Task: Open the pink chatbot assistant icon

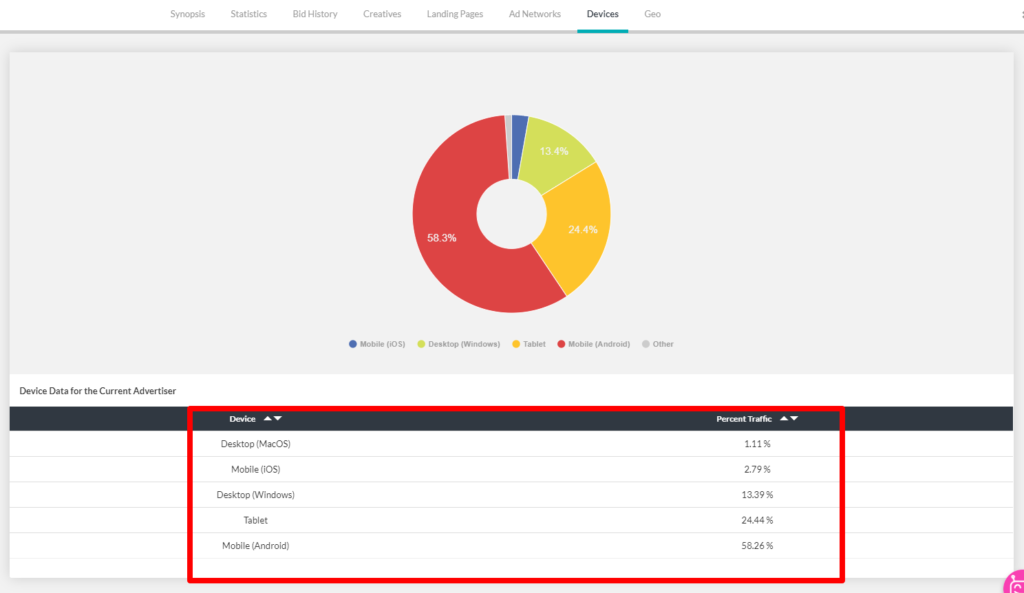Action: [x=1014, y=583]
